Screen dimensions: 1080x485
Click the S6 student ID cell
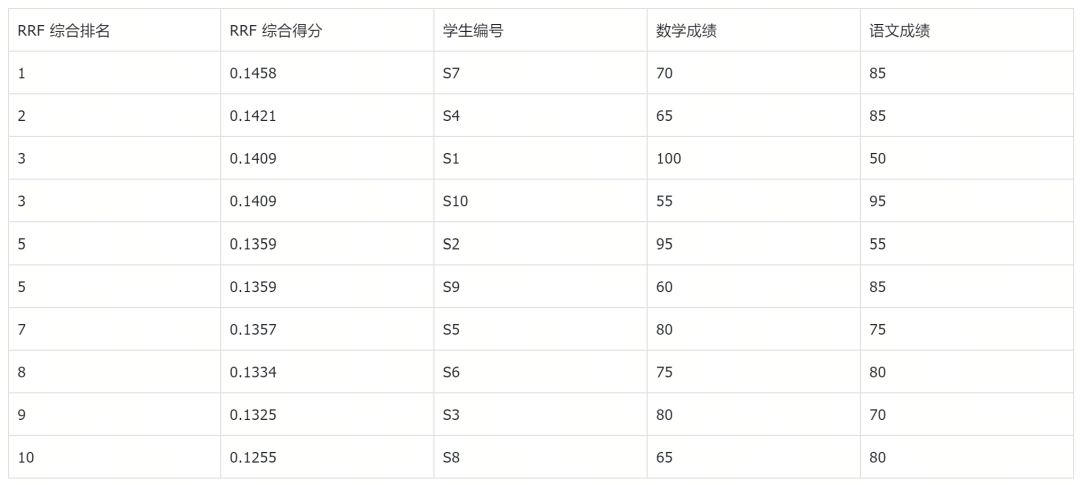452,372
